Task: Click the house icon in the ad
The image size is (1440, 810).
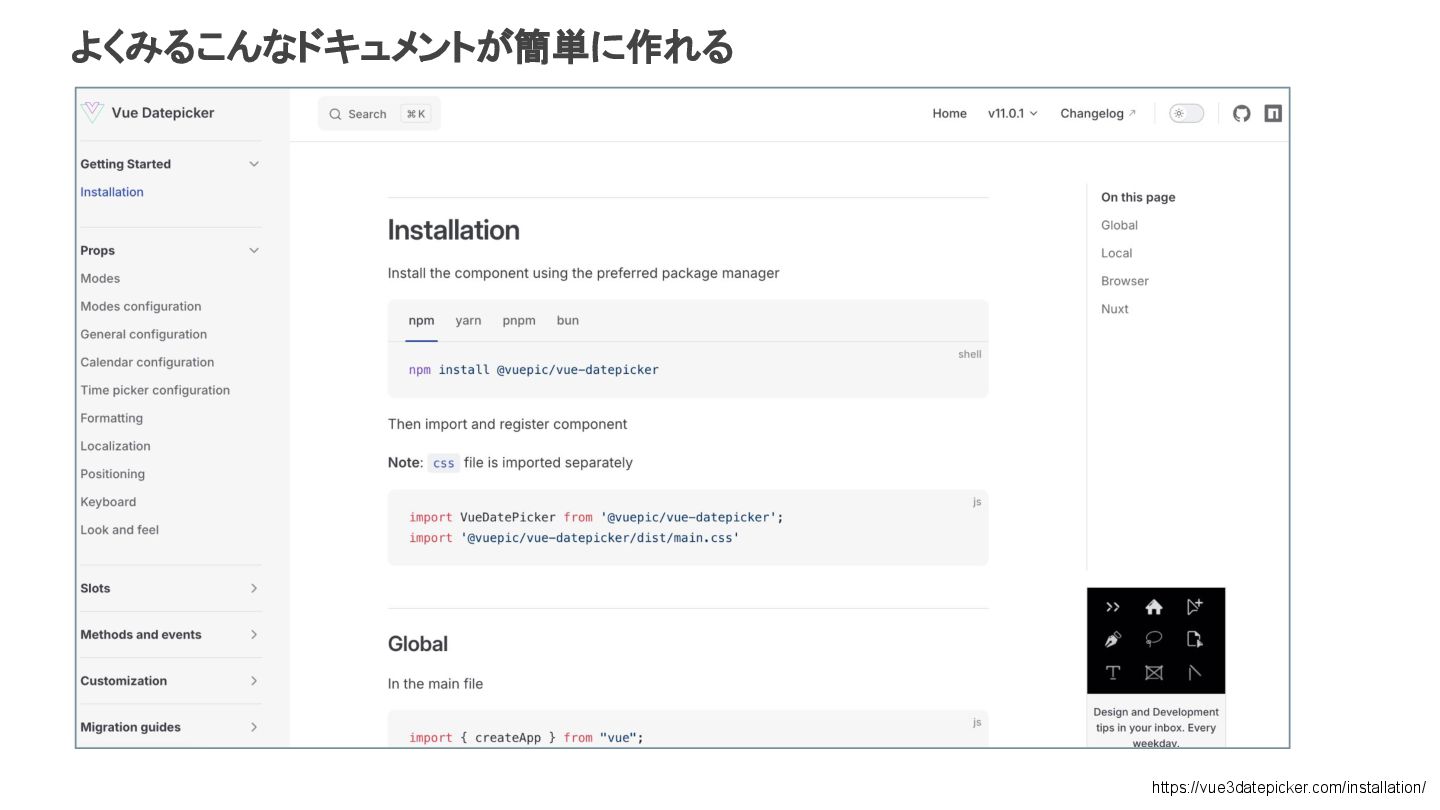Action: point(1154,607)
